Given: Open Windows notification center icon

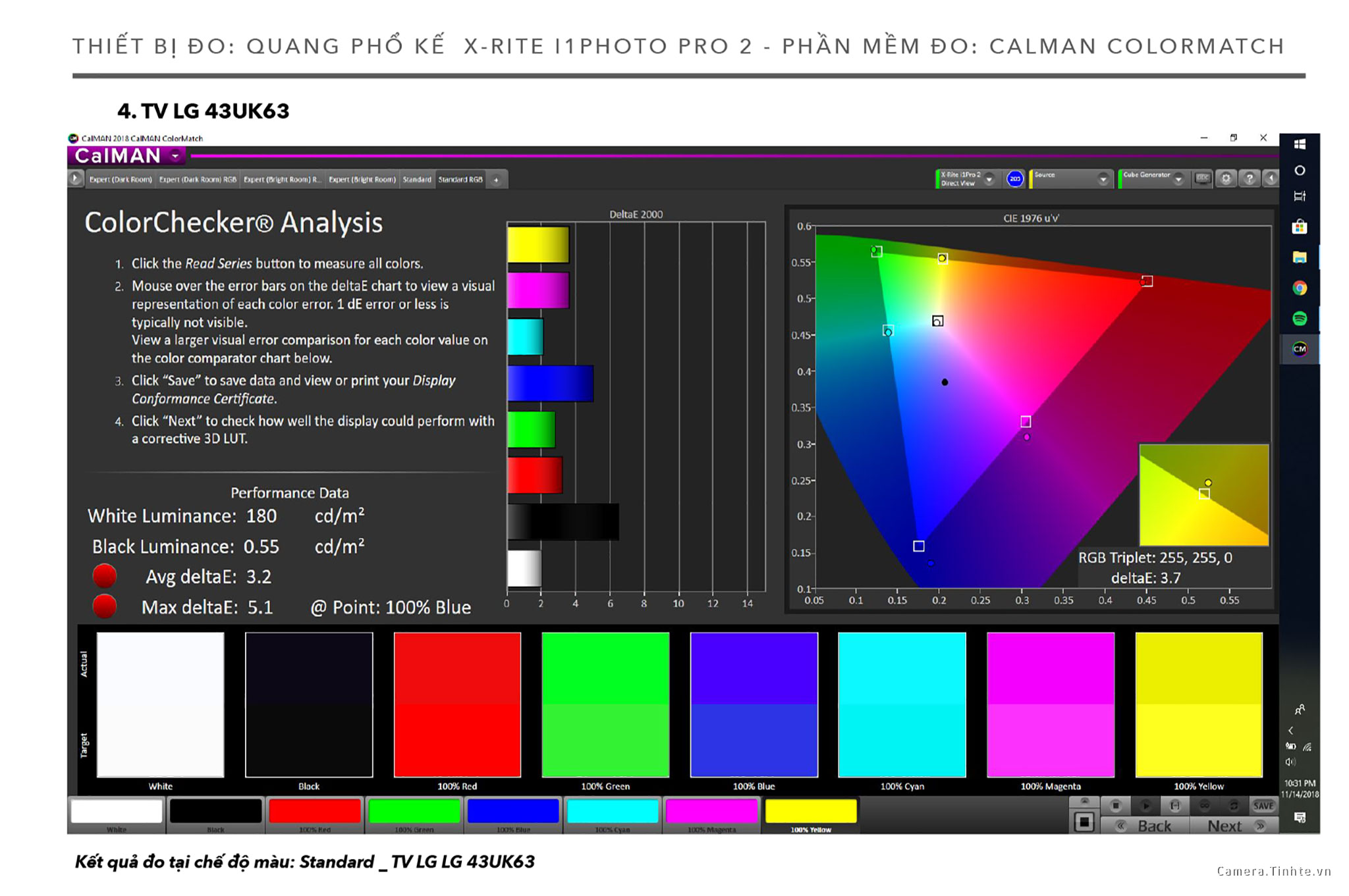Looking at the screenshot, I should (x=1300, y=818).
